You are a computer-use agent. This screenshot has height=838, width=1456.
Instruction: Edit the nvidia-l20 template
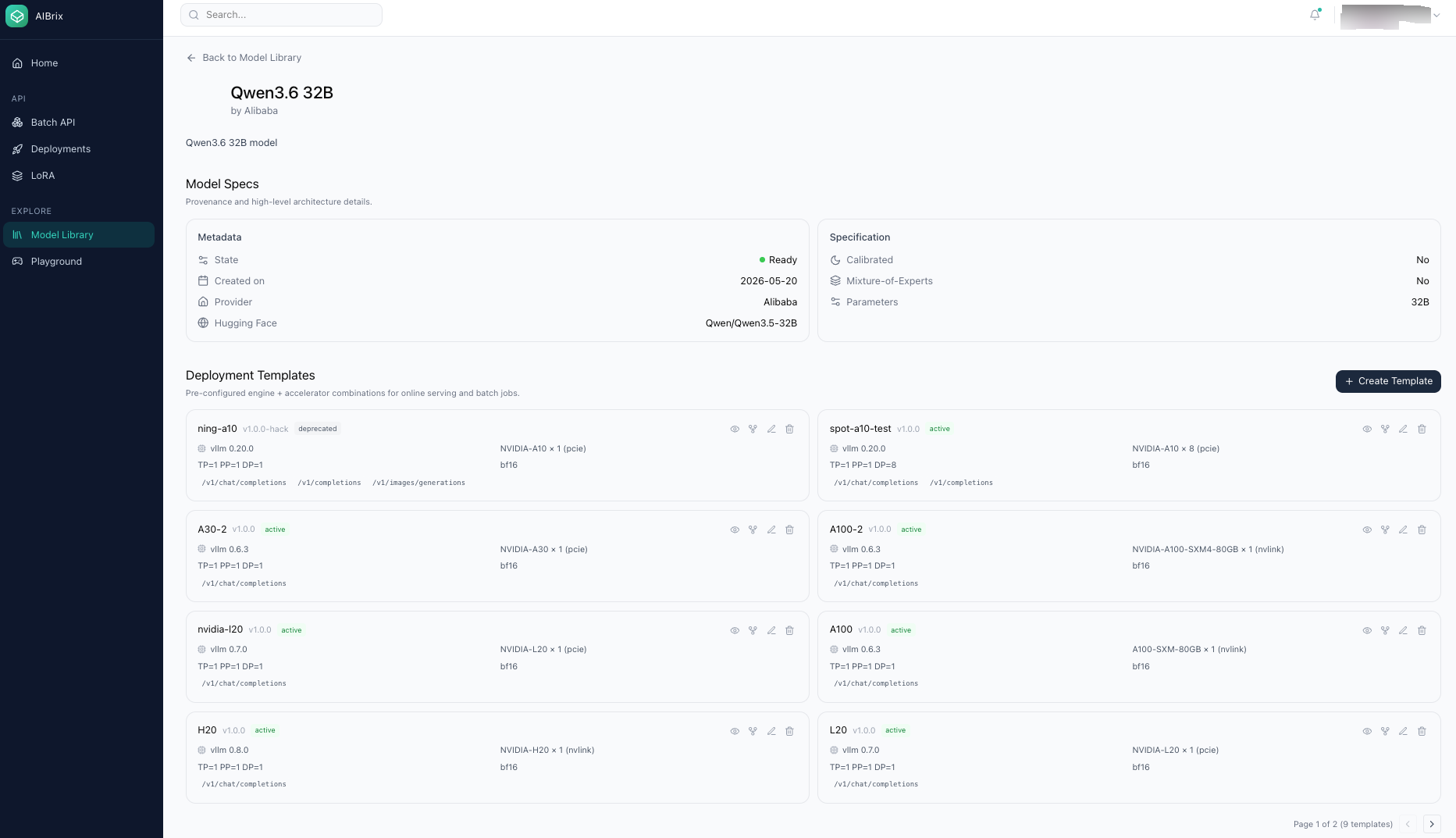(771, 630)
